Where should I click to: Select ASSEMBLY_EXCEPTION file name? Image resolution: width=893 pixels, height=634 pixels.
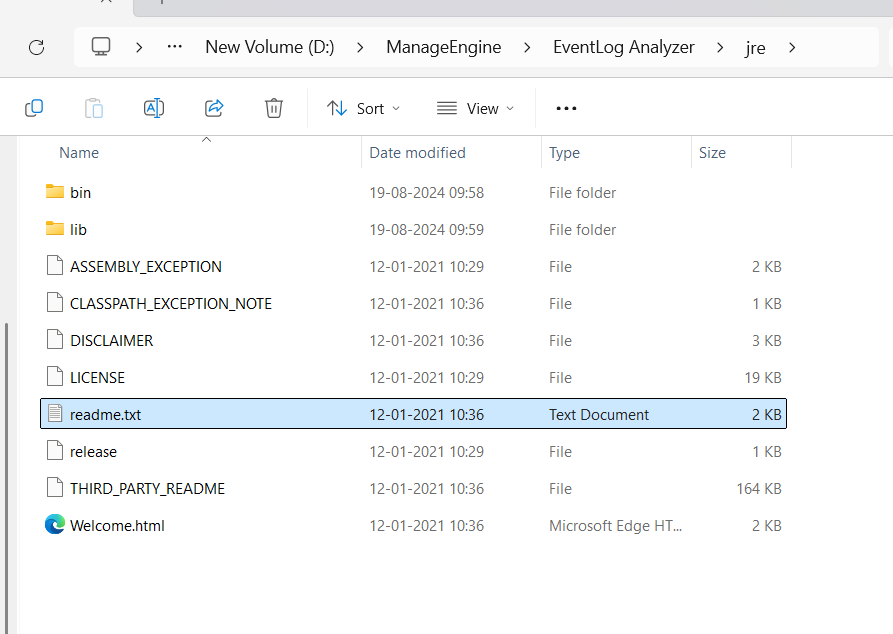[x=146, y=267]
